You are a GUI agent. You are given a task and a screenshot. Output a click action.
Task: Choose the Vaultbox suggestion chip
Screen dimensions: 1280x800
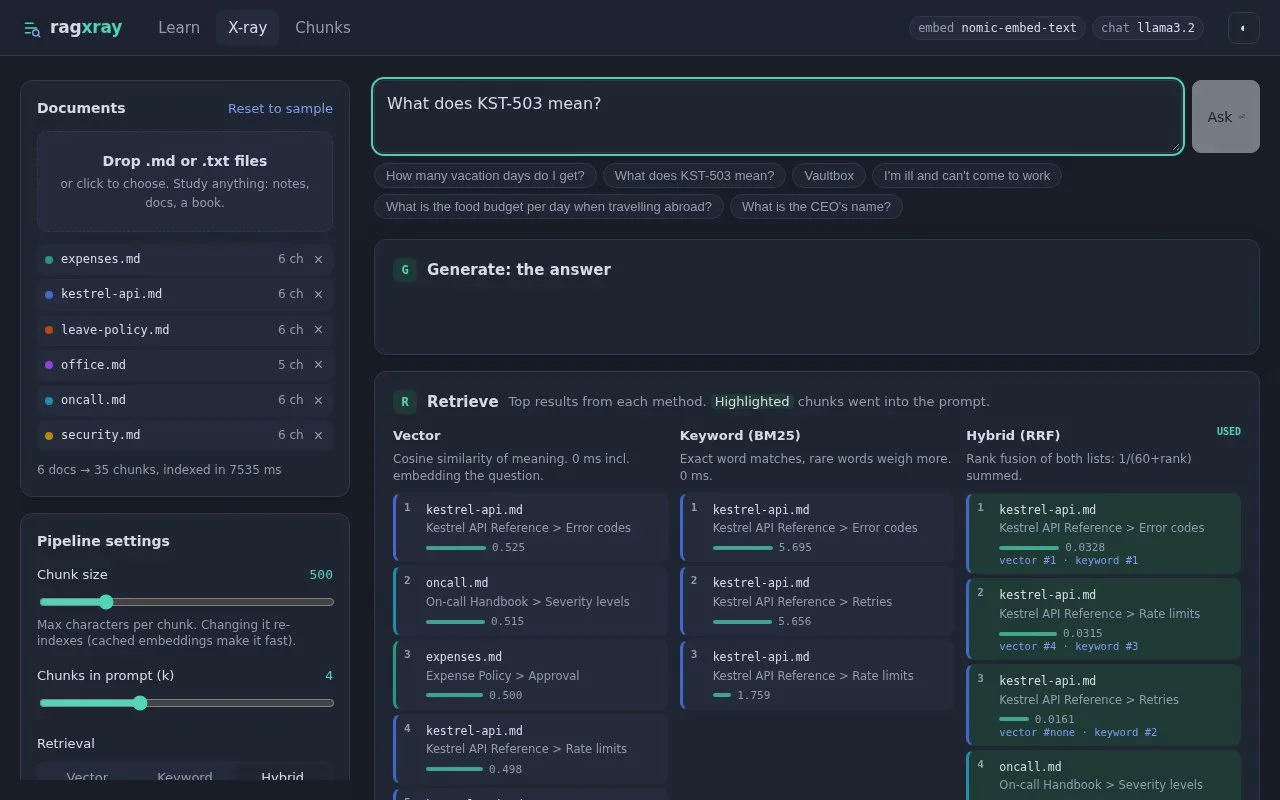[x=829, y=176]
